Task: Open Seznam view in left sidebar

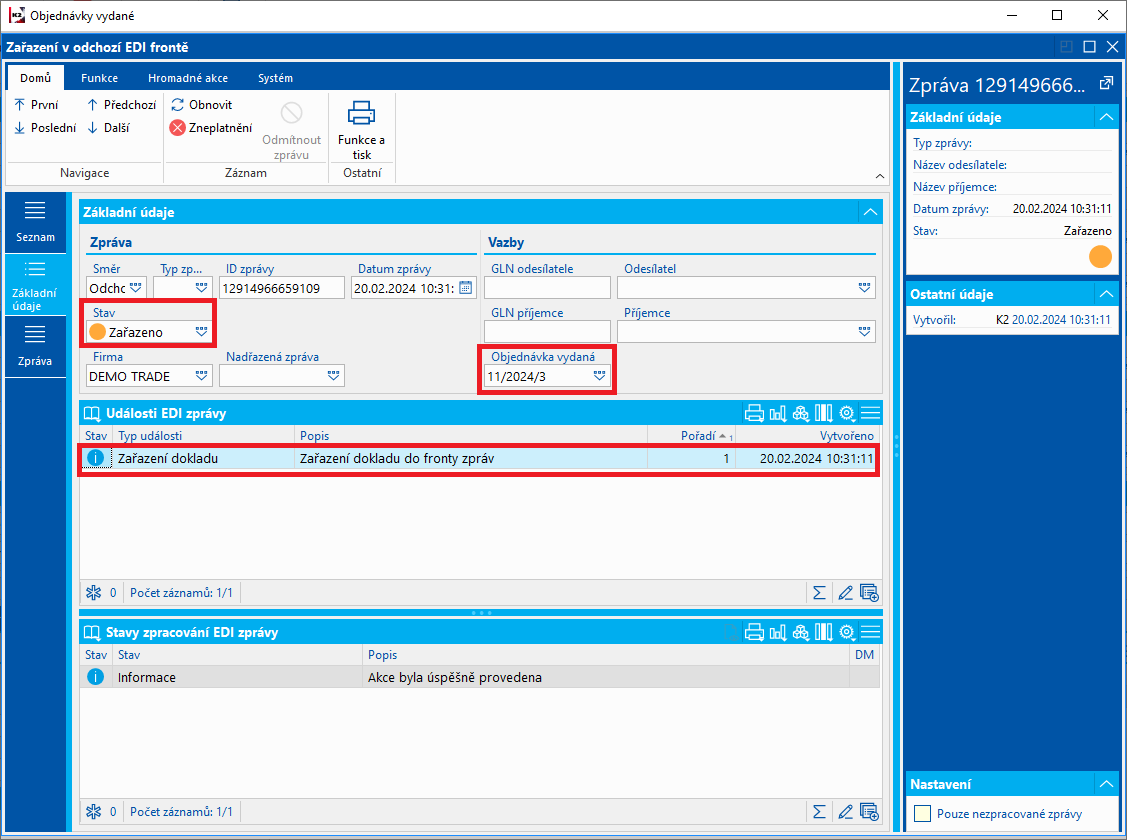Action: point(35,222)
